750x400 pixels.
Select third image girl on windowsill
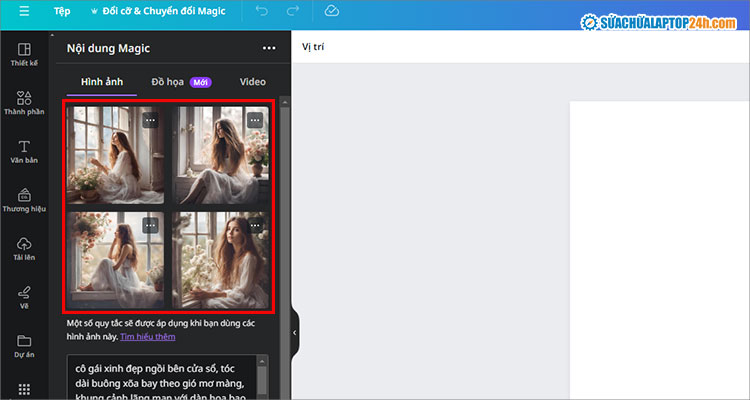115,260
